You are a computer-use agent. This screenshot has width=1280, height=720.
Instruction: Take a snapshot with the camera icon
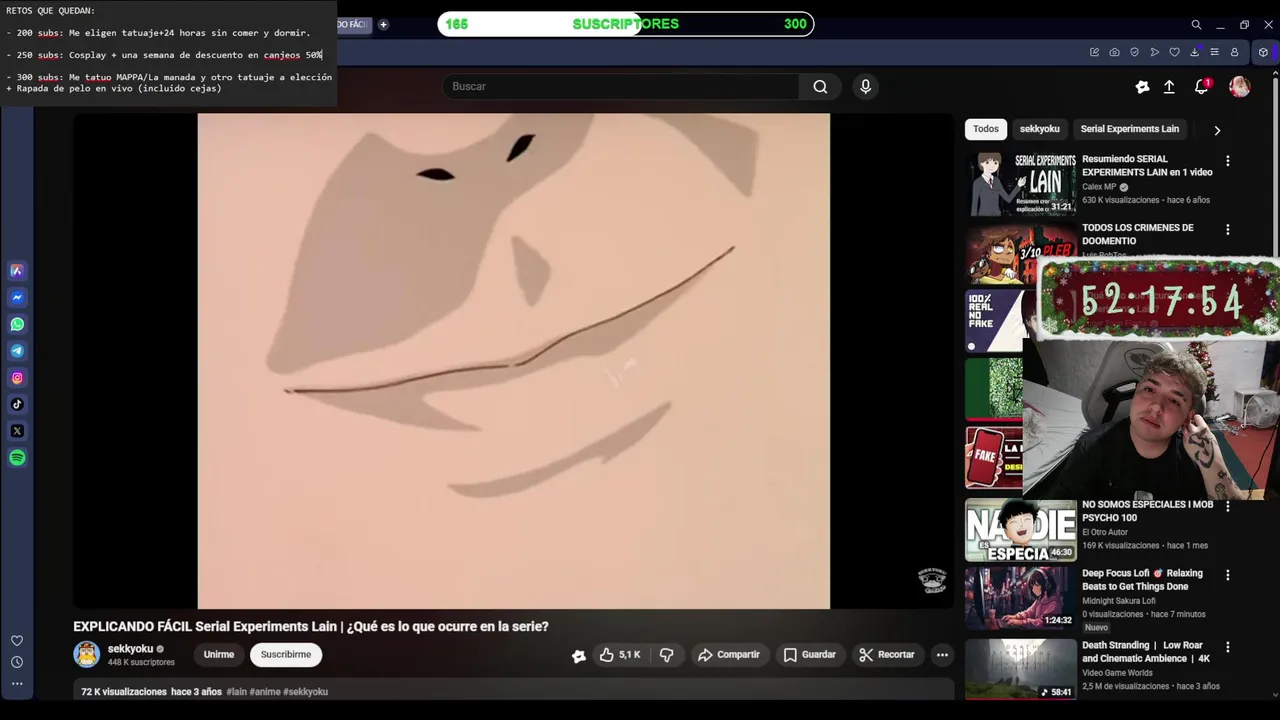coord(1114,52)
